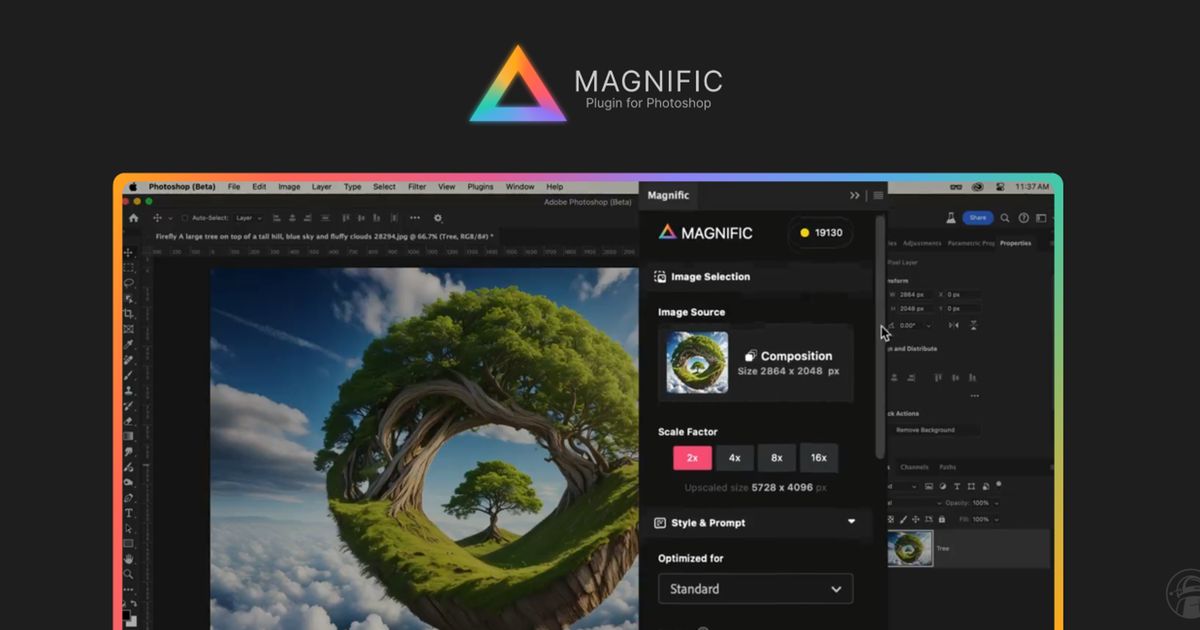The width and height of the screenshot is (1200, 630).
Task: Open the Apple menu
Action: tap(132, 187)
